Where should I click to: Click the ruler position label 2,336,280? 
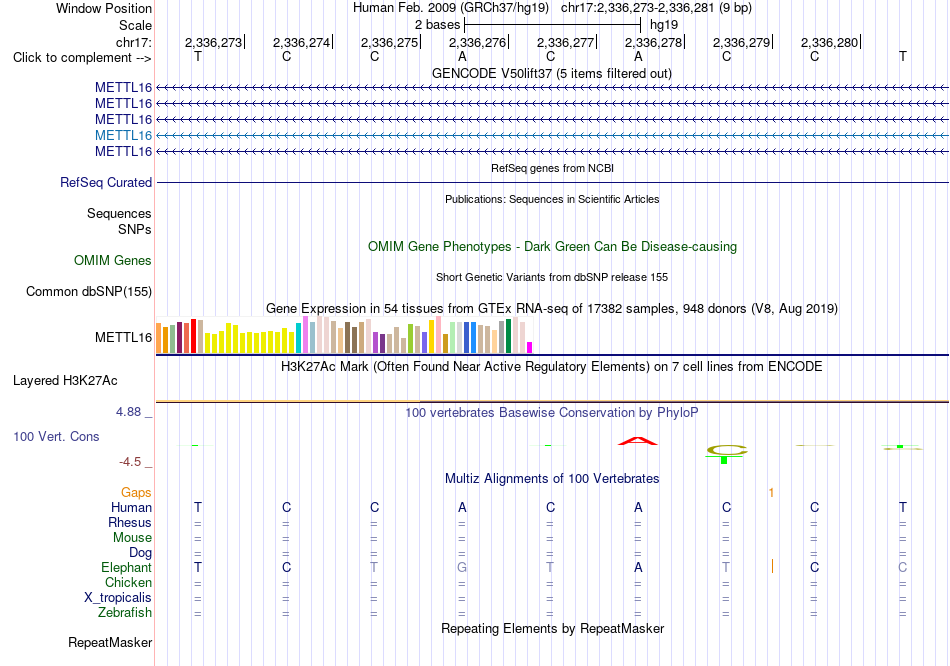[829, 42]
